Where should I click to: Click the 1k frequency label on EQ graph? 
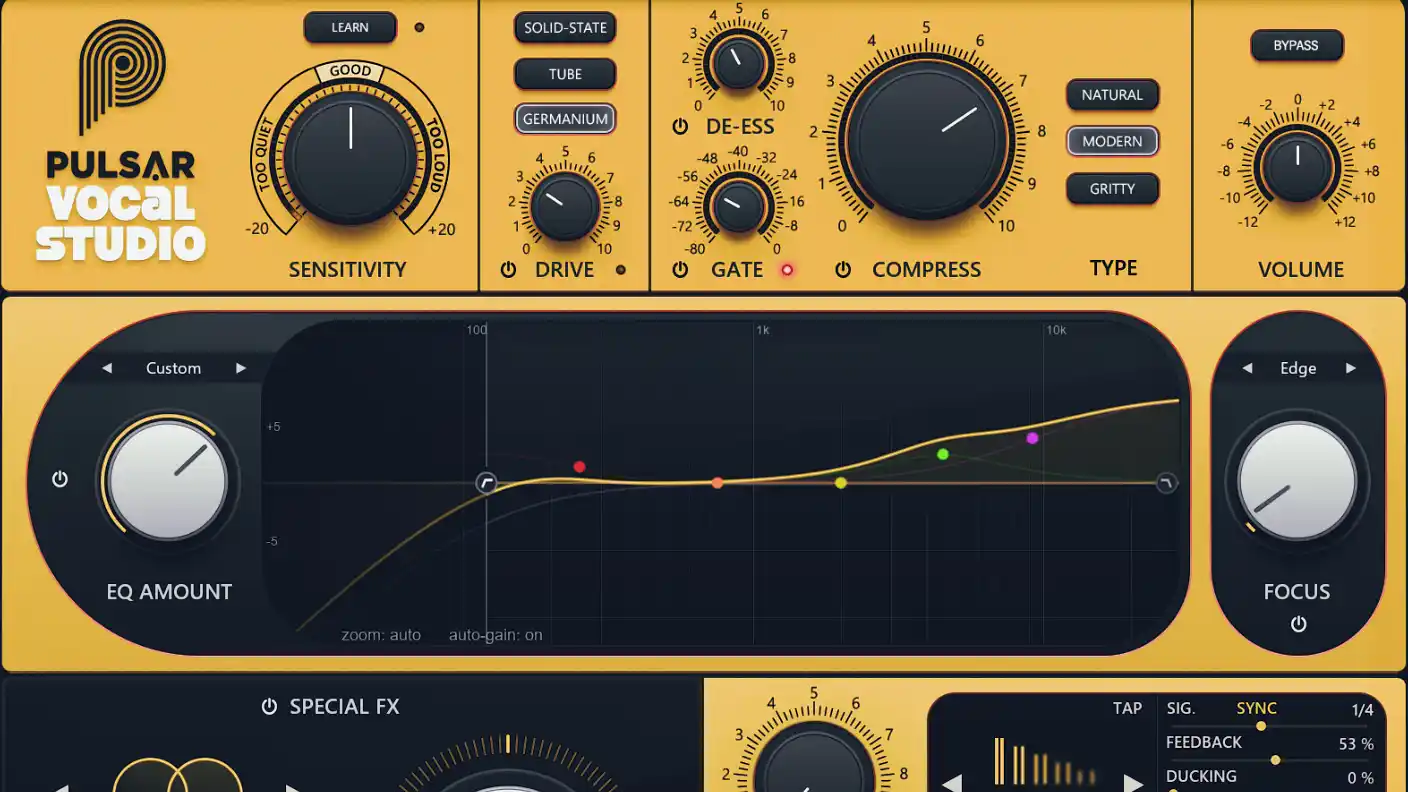point(763,330)
